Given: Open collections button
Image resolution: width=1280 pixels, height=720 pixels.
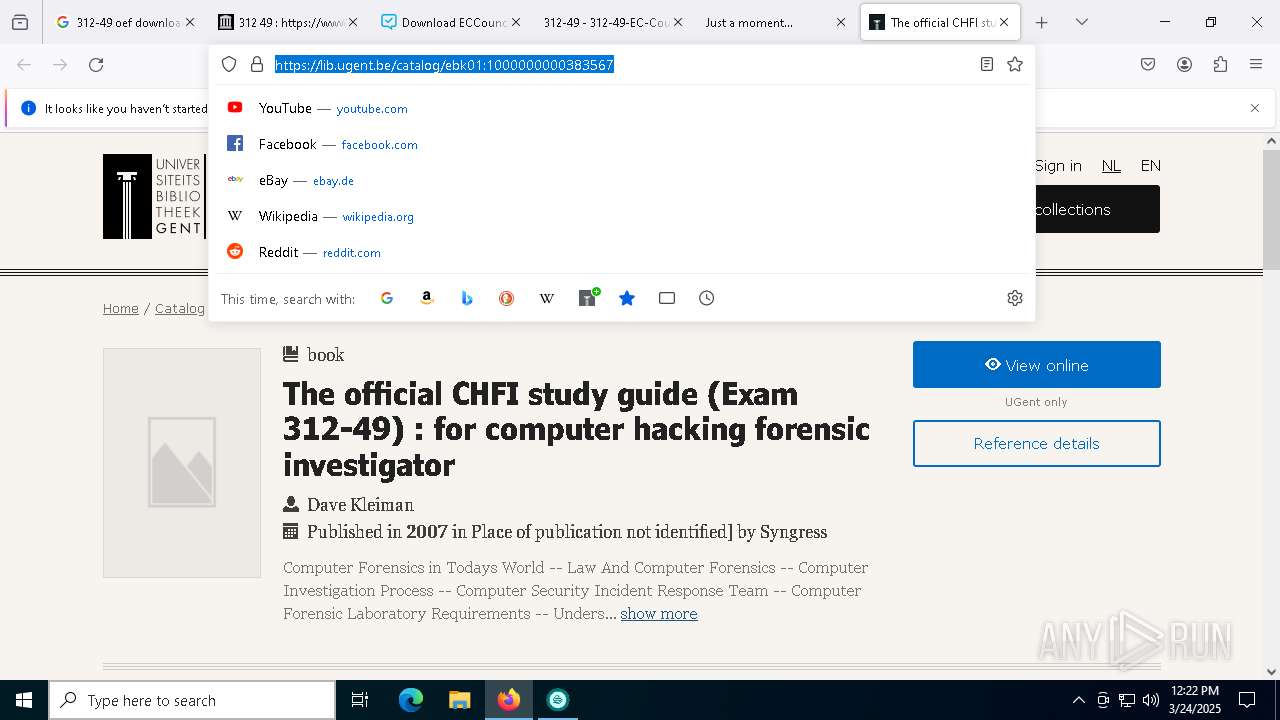Looking at the screenshot, I should (1097, 209).
